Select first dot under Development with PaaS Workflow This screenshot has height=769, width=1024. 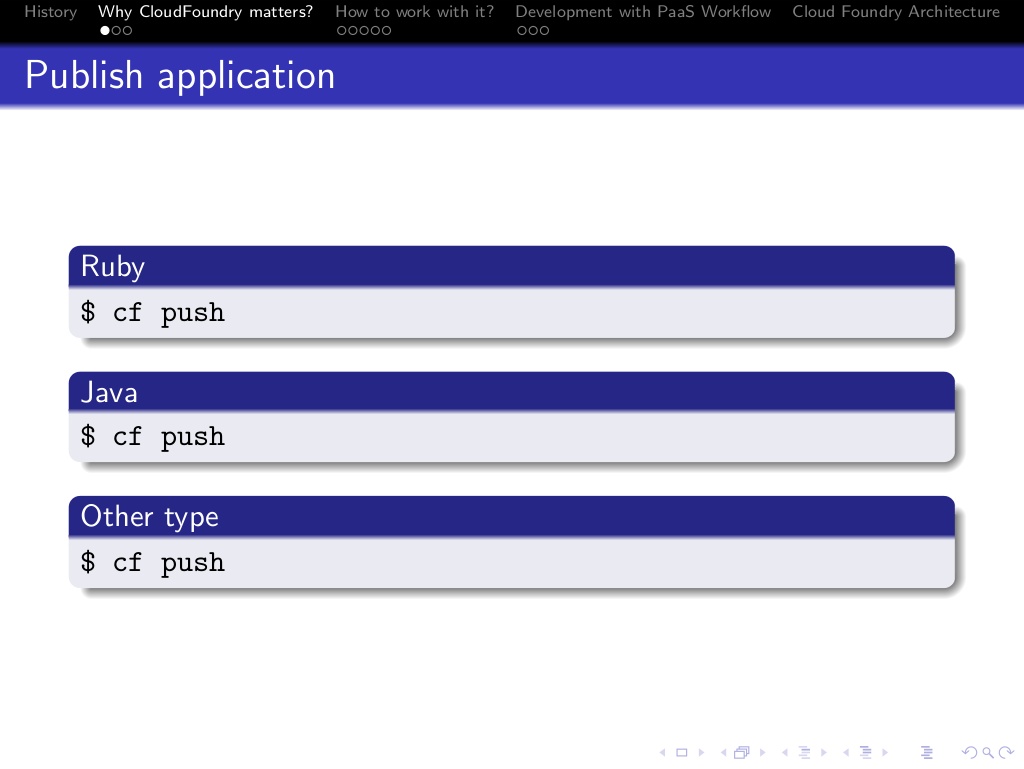point(522,30)
